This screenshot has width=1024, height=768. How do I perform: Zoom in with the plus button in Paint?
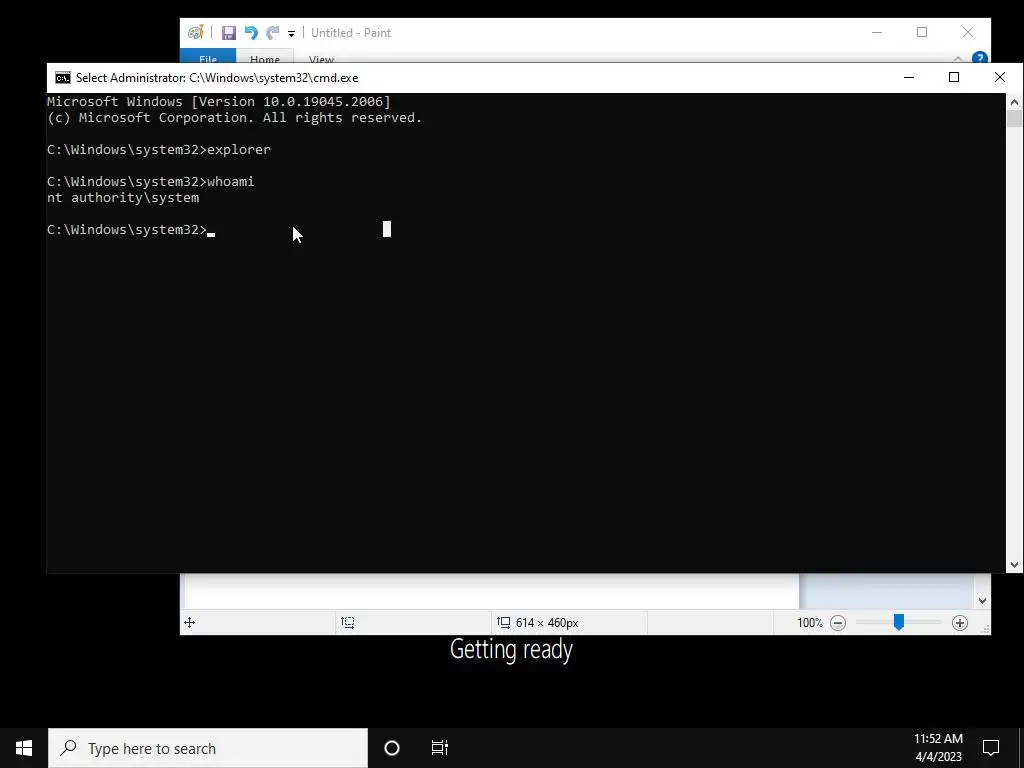(959, 623)
